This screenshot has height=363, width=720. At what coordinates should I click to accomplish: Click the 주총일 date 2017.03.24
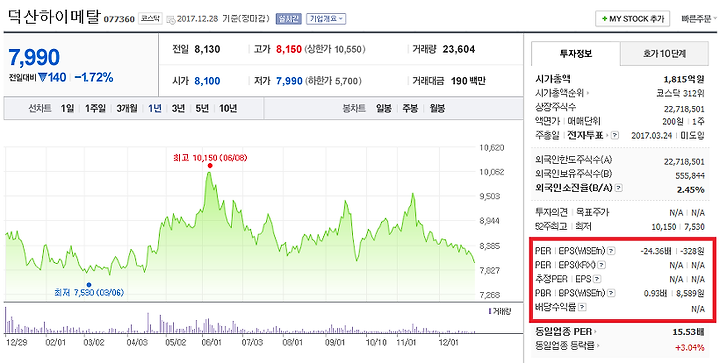(651, 135)
